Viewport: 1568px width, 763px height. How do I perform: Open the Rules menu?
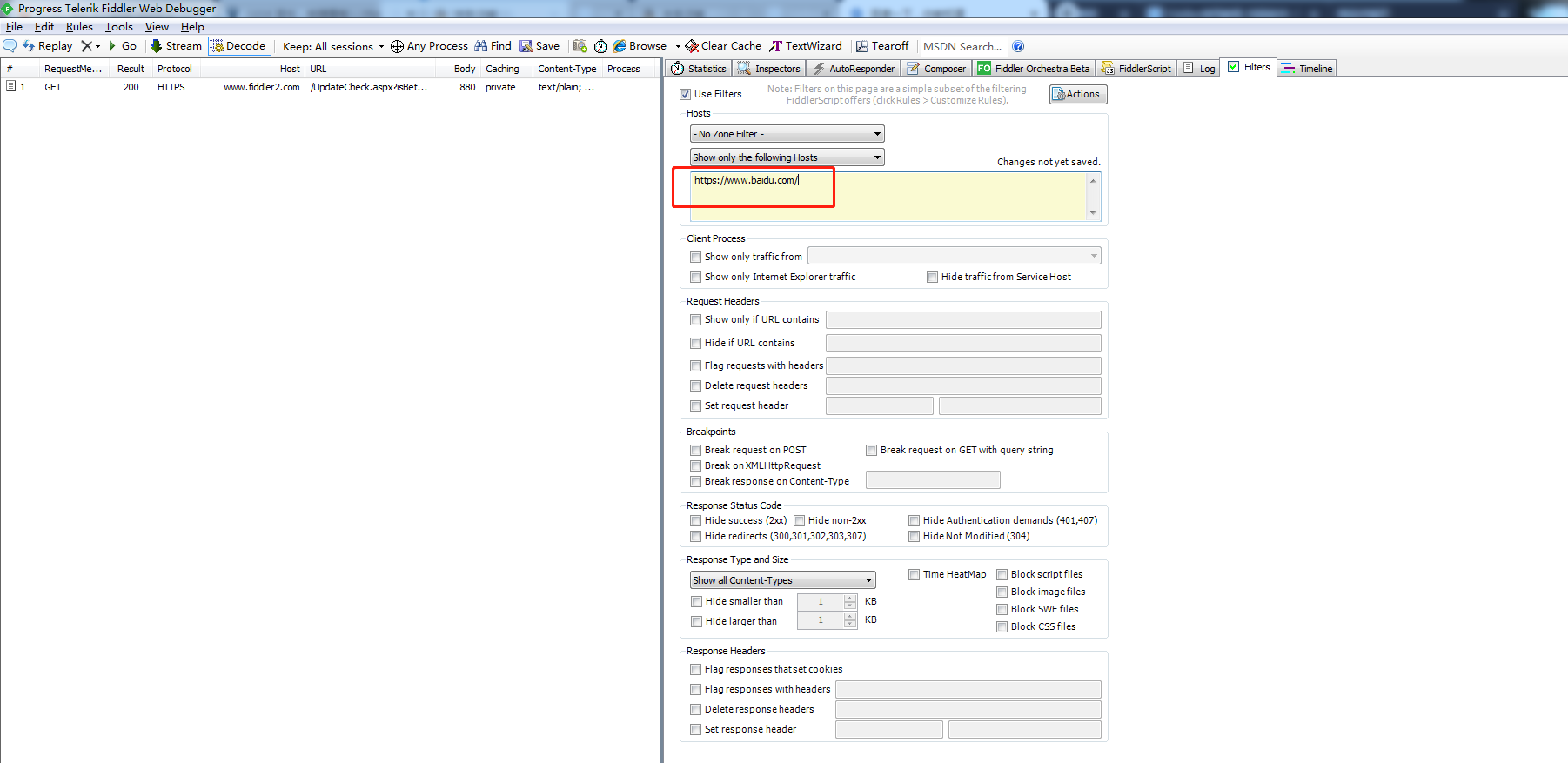79,27
